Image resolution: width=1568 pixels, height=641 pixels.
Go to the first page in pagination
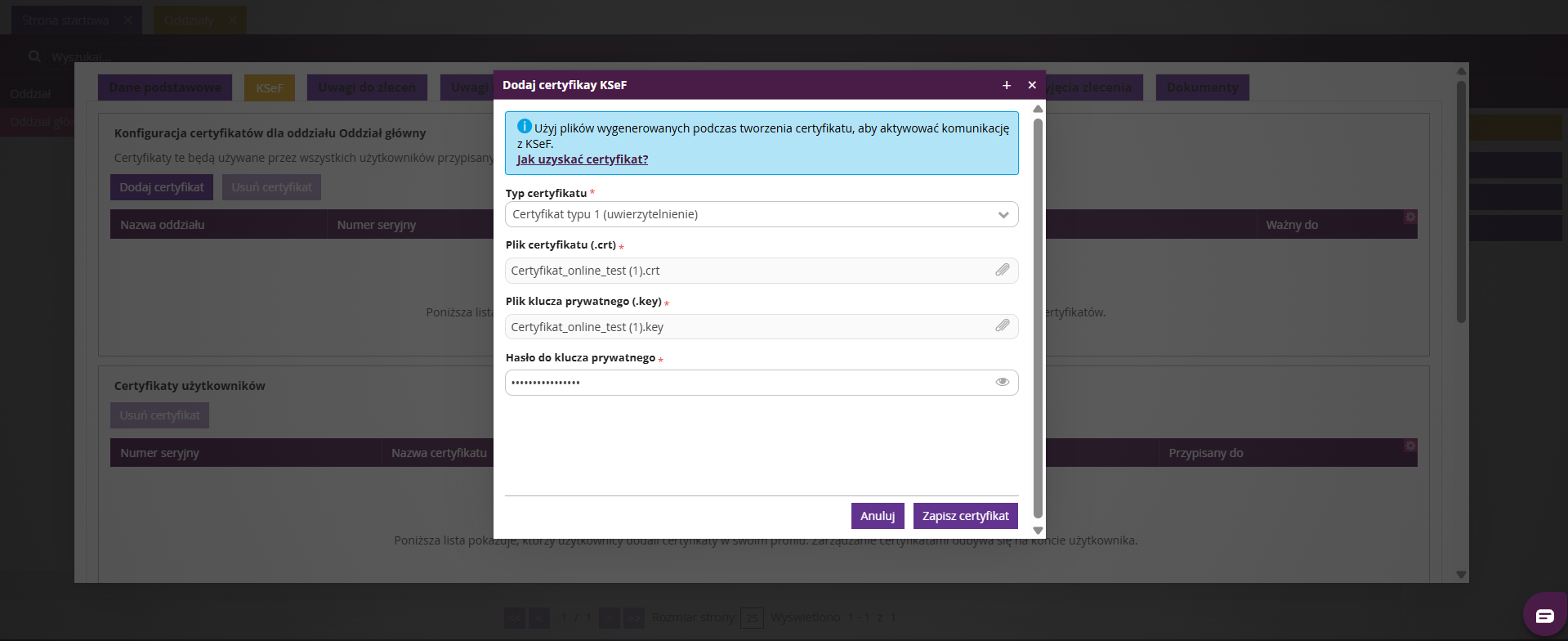pos(514,618)
